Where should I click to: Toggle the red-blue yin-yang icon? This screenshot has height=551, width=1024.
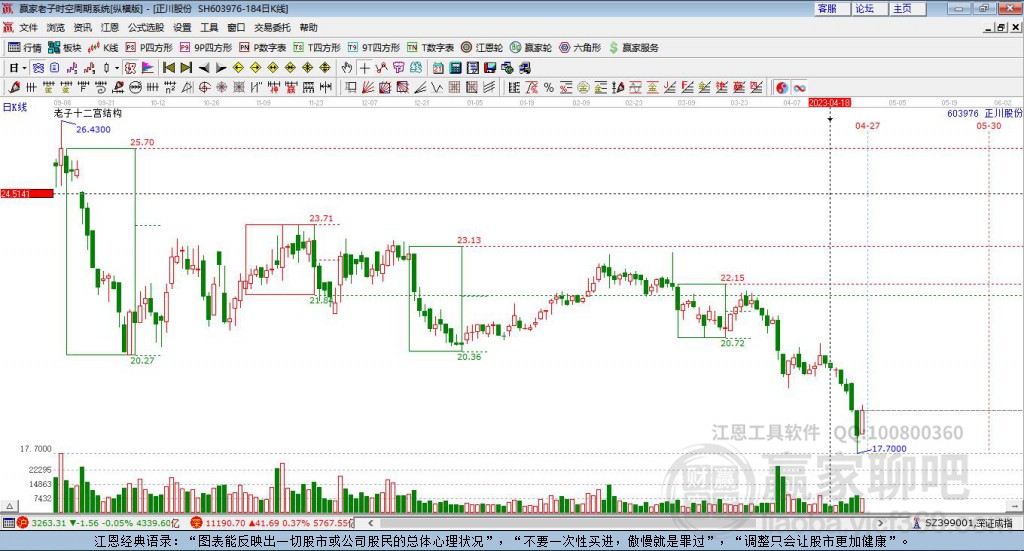(782, 87)
